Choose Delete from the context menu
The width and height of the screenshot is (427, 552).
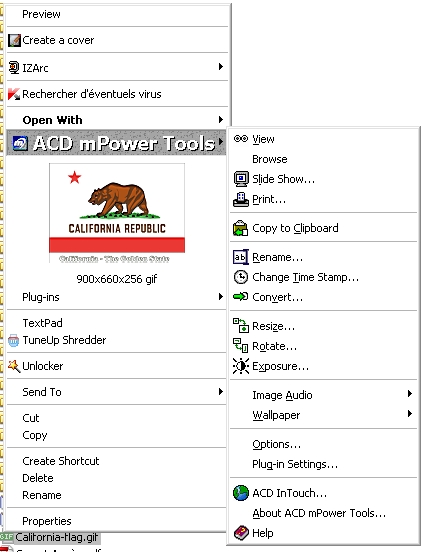click(x=117, y=478)
